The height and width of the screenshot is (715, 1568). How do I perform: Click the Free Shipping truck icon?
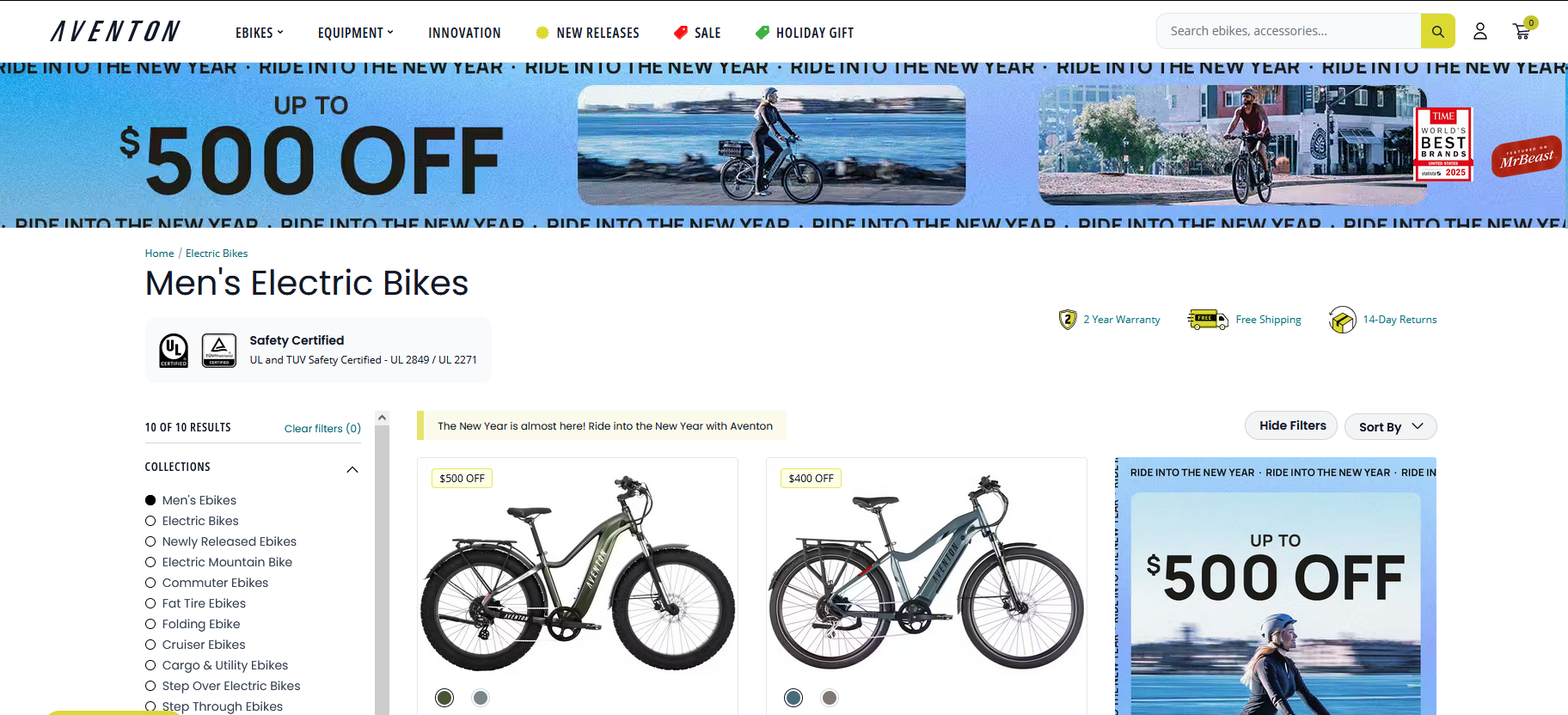pyautogui.click(x=1208, y=320)
